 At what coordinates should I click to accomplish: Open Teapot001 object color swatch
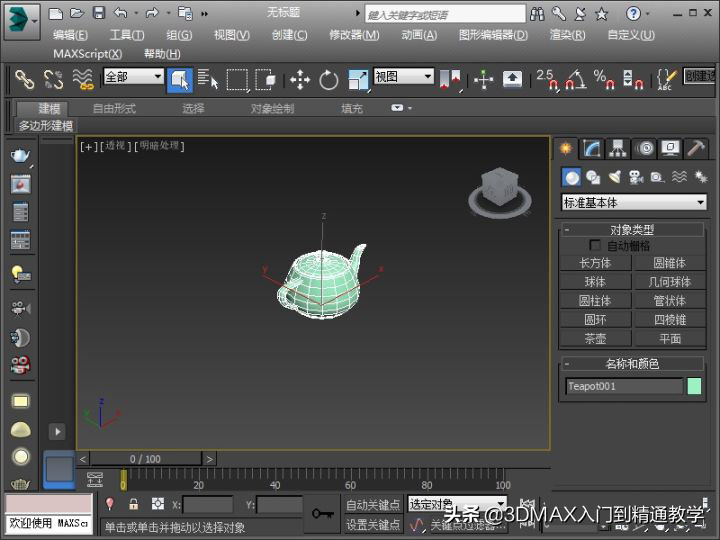[694, 386]
